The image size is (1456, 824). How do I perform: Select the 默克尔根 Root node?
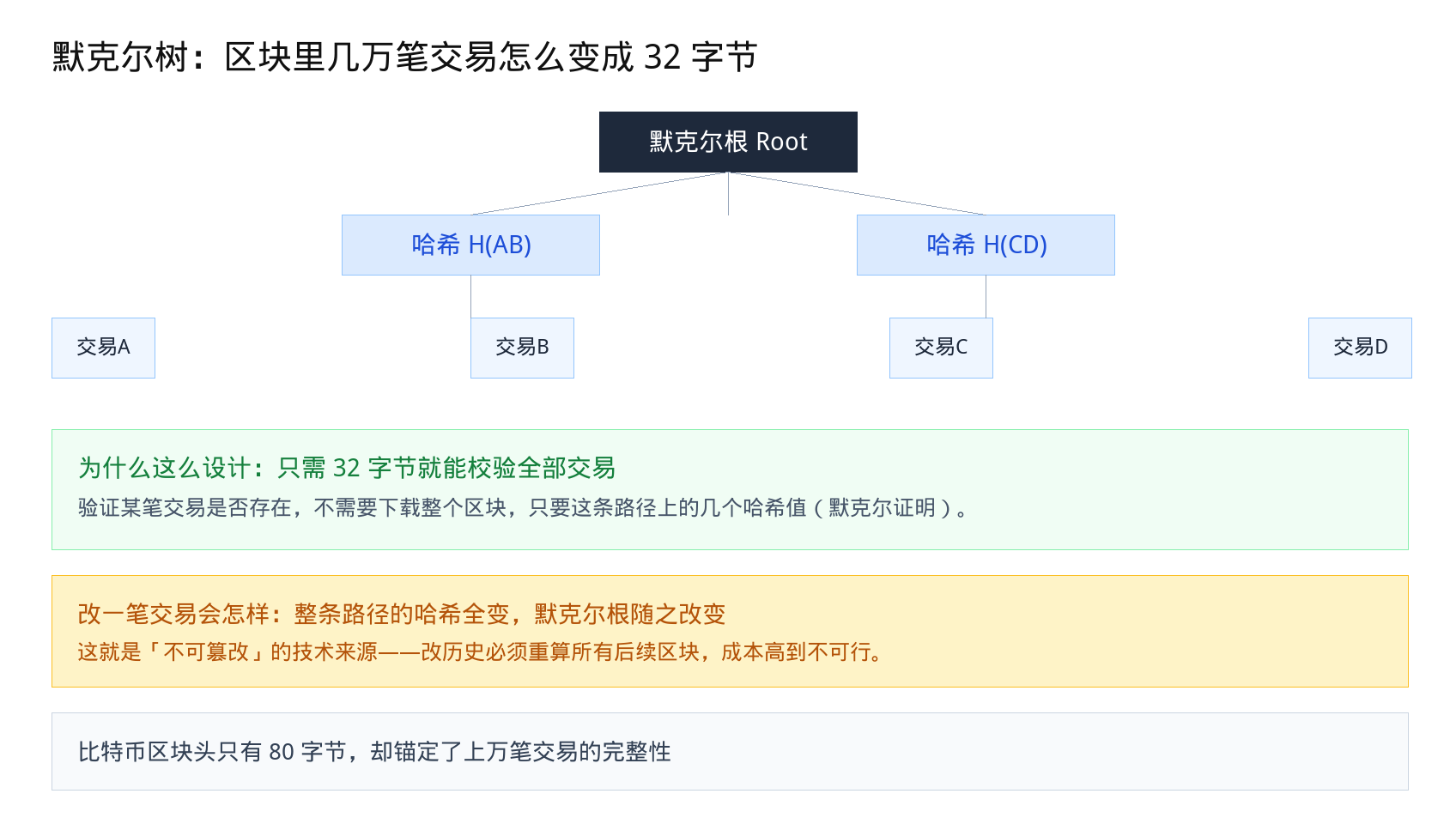[728, 142]
